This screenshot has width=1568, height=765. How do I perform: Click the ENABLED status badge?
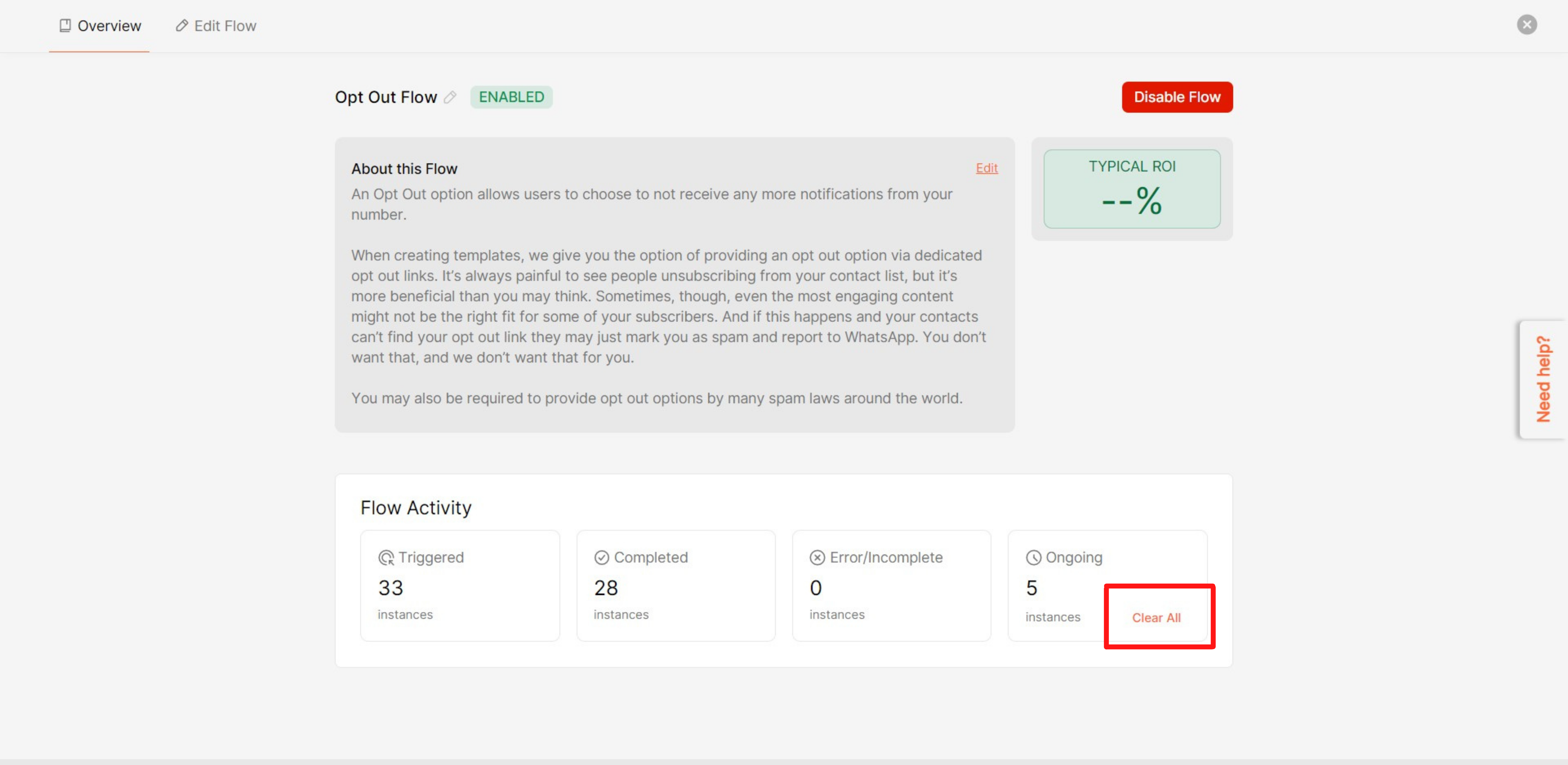[511, 97]
